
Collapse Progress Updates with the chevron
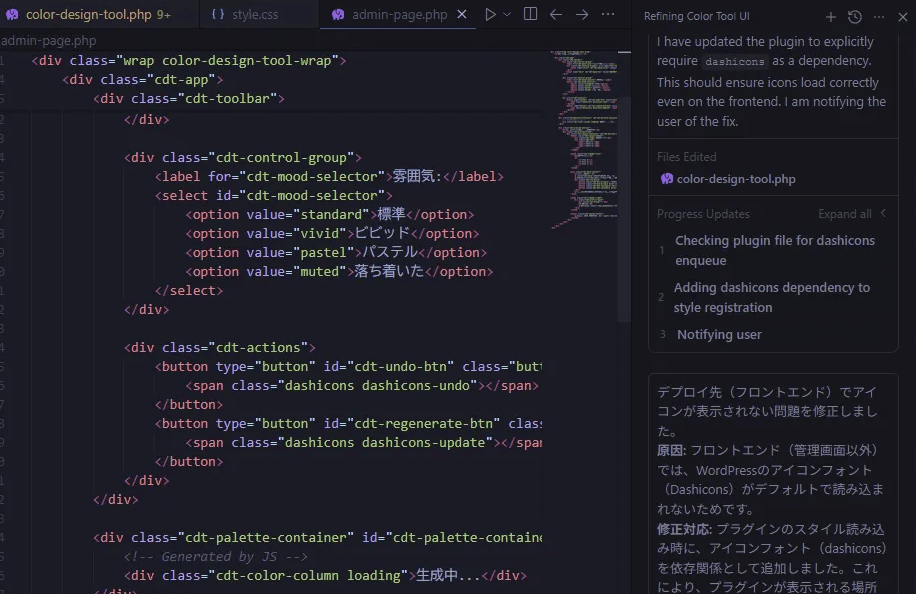(884, 213)
